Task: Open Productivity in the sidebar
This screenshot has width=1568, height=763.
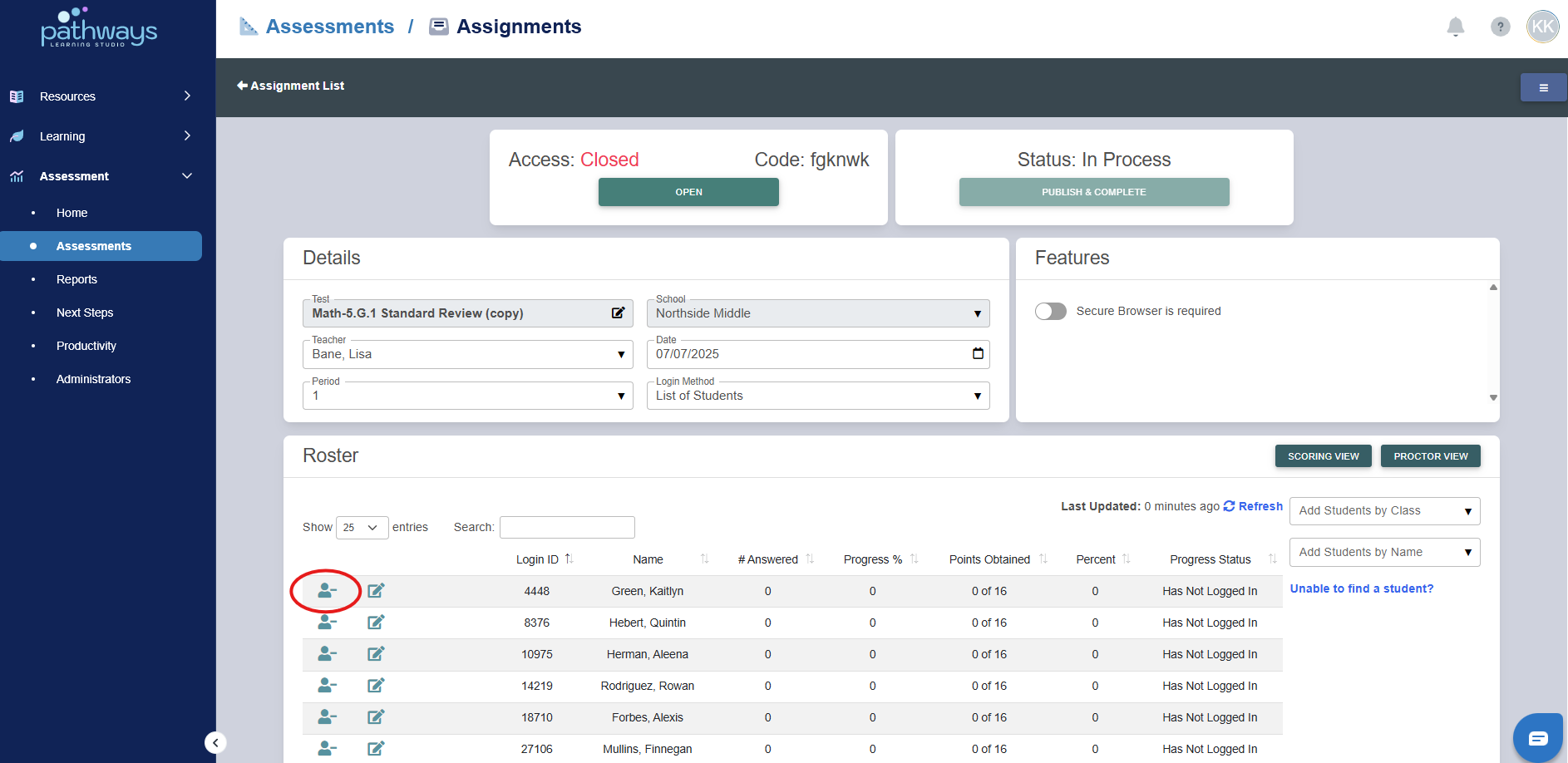Action: pos(86,346)
